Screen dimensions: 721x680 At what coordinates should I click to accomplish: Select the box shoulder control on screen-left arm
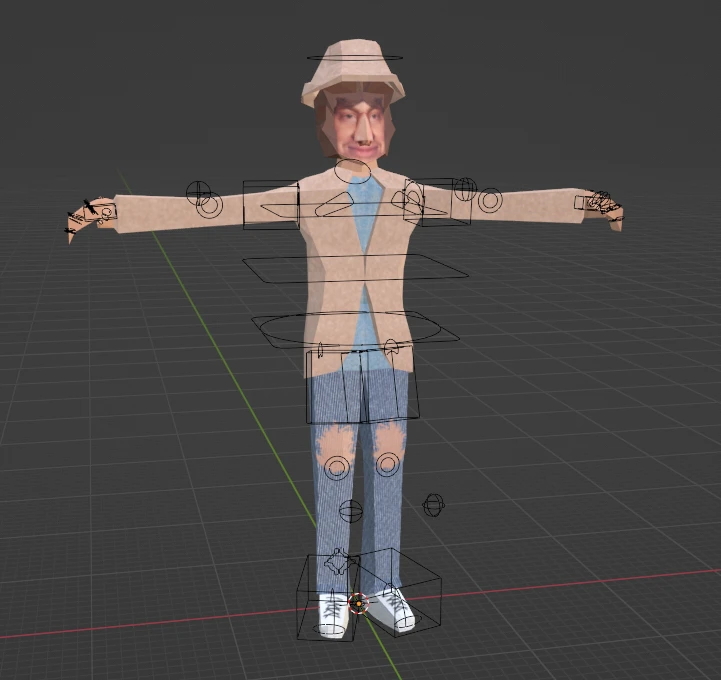pyautogui.click(x=271, y=205)
